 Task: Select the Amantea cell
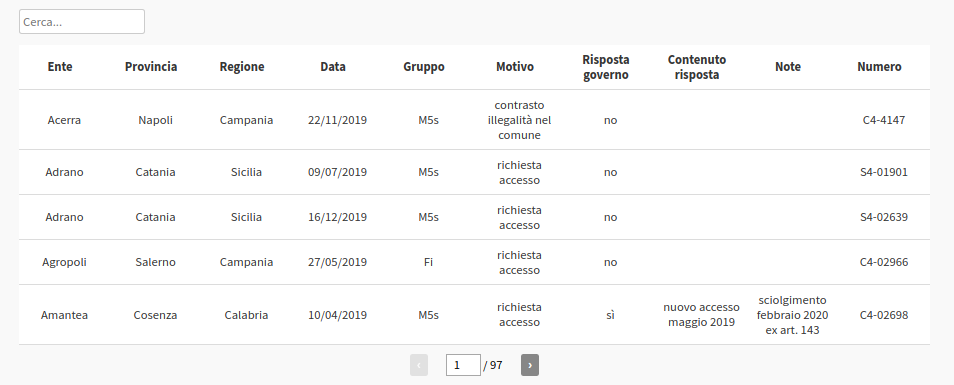pos(64,315)
